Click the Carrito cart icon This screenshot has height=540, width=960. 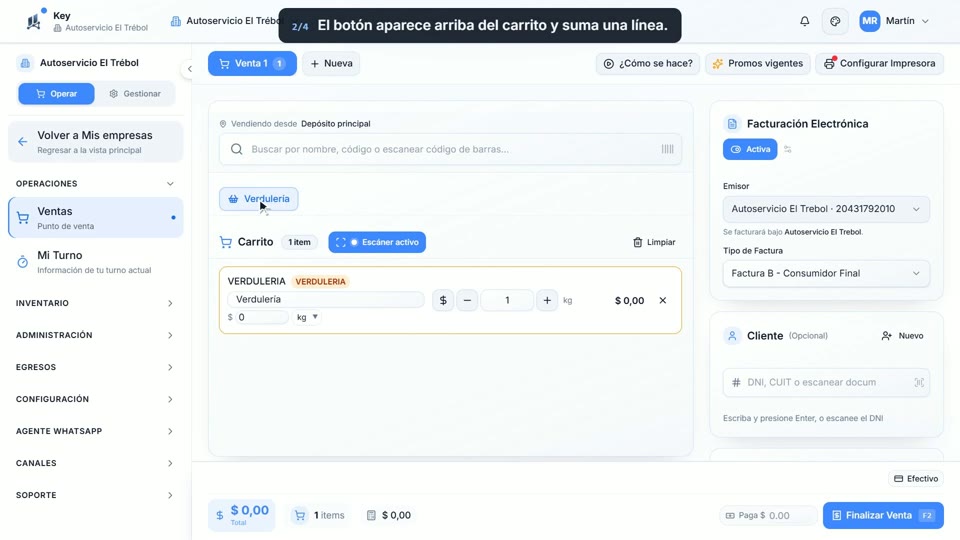225,242
